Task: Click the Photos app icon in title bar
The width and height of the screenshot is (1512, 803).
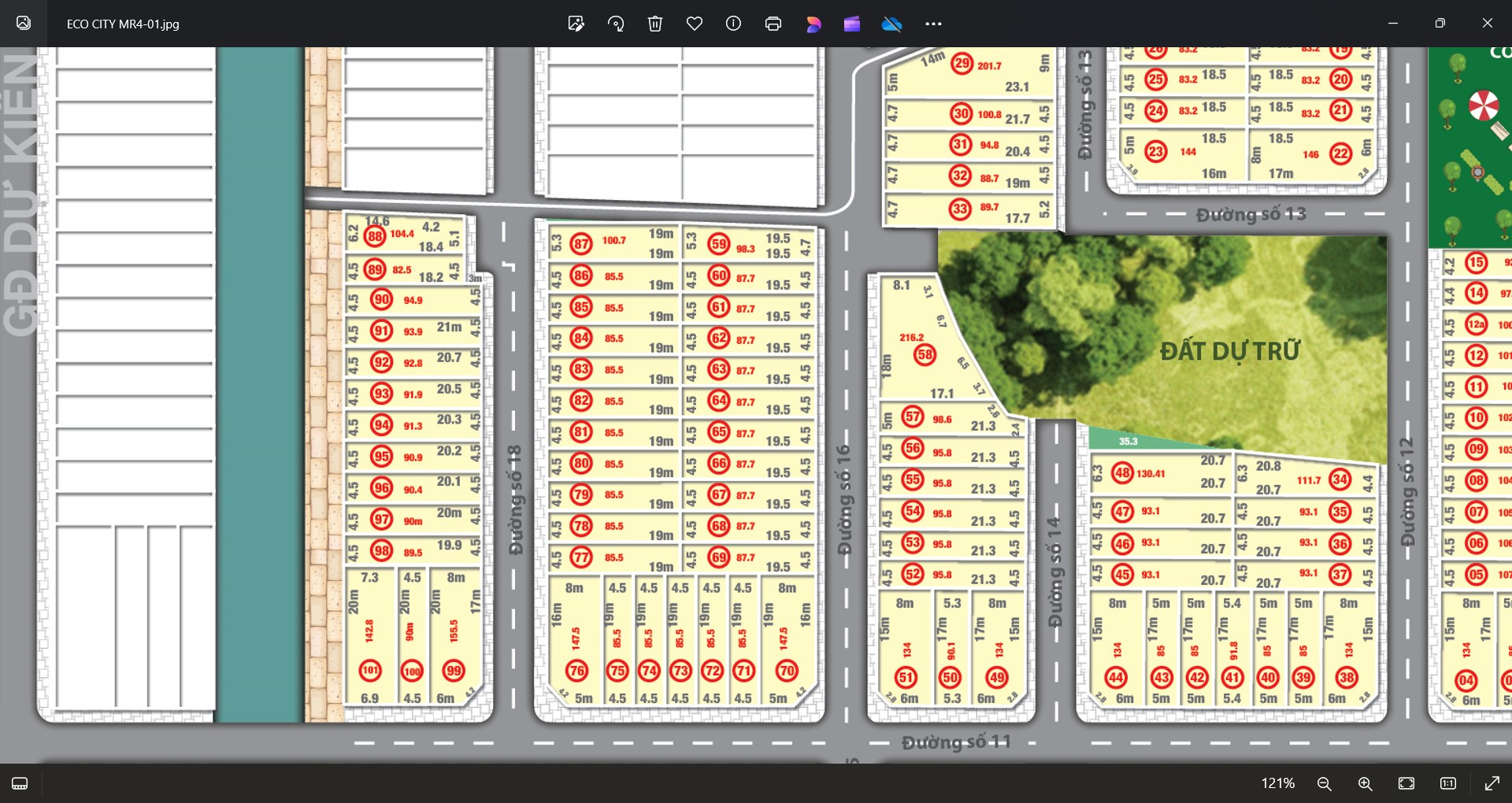Action: 24,24
